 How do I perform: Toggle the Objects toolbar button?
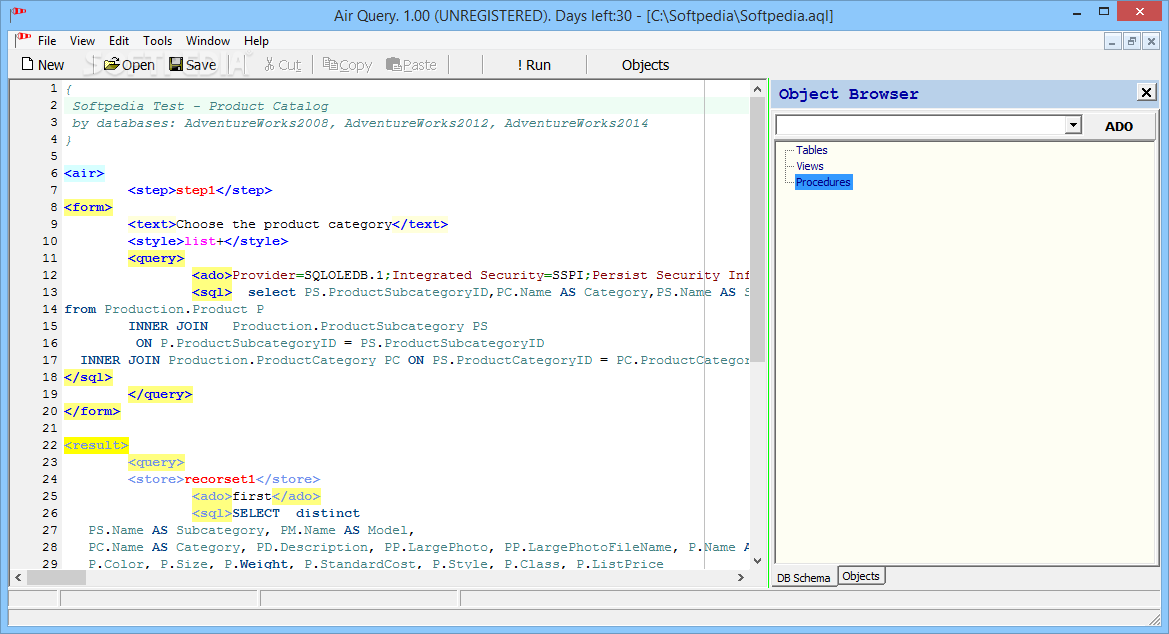point(646,65)
